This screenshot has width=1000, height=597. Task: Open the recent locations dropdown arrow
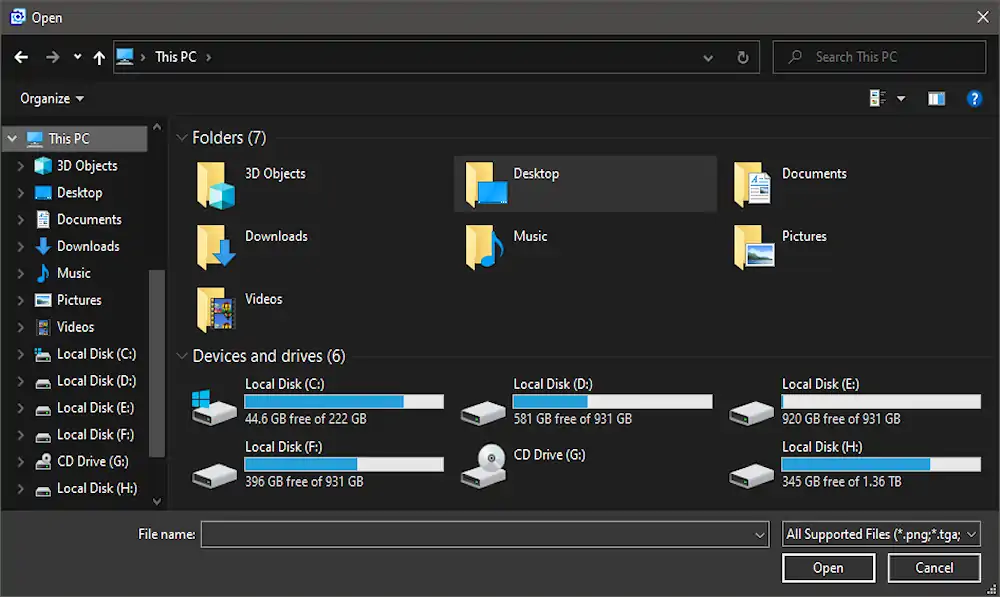tap(77, 57)
